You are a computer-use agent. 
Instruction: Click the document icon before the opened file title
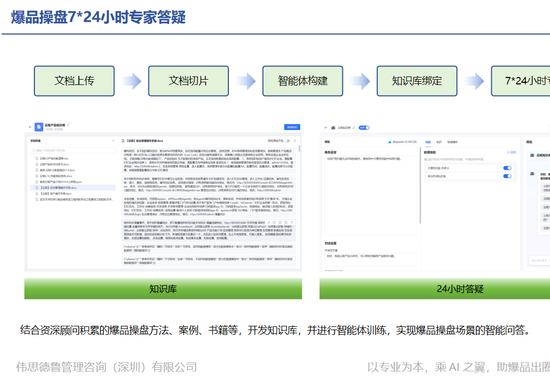click(123, 141)
